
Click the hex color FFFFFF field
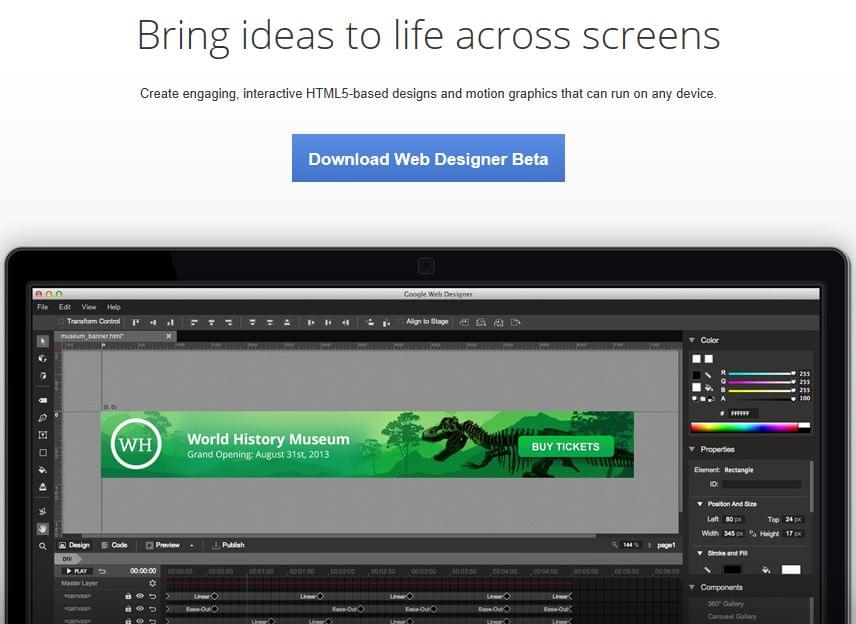(742, 413)
